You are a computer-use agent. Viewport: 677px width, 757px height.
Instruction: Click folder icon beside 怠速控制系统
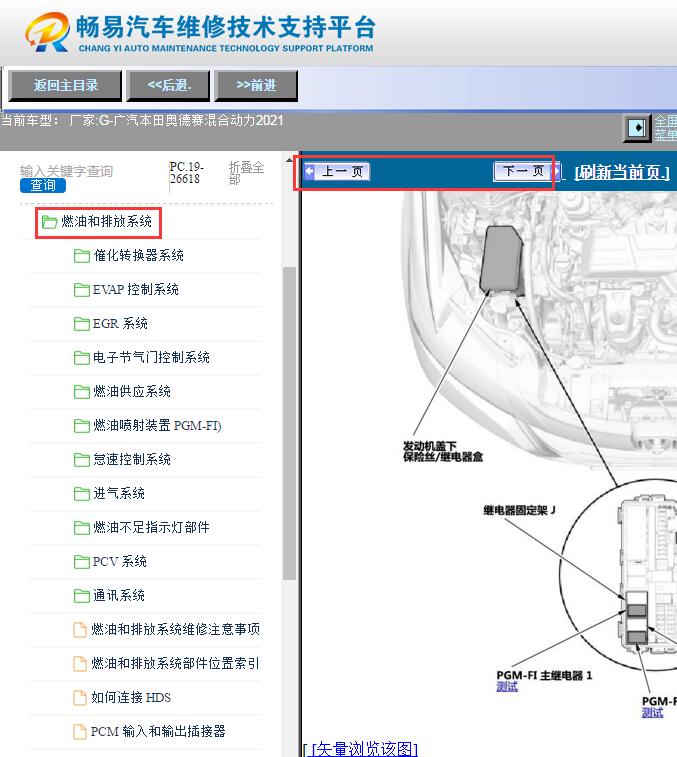[82, 460]
